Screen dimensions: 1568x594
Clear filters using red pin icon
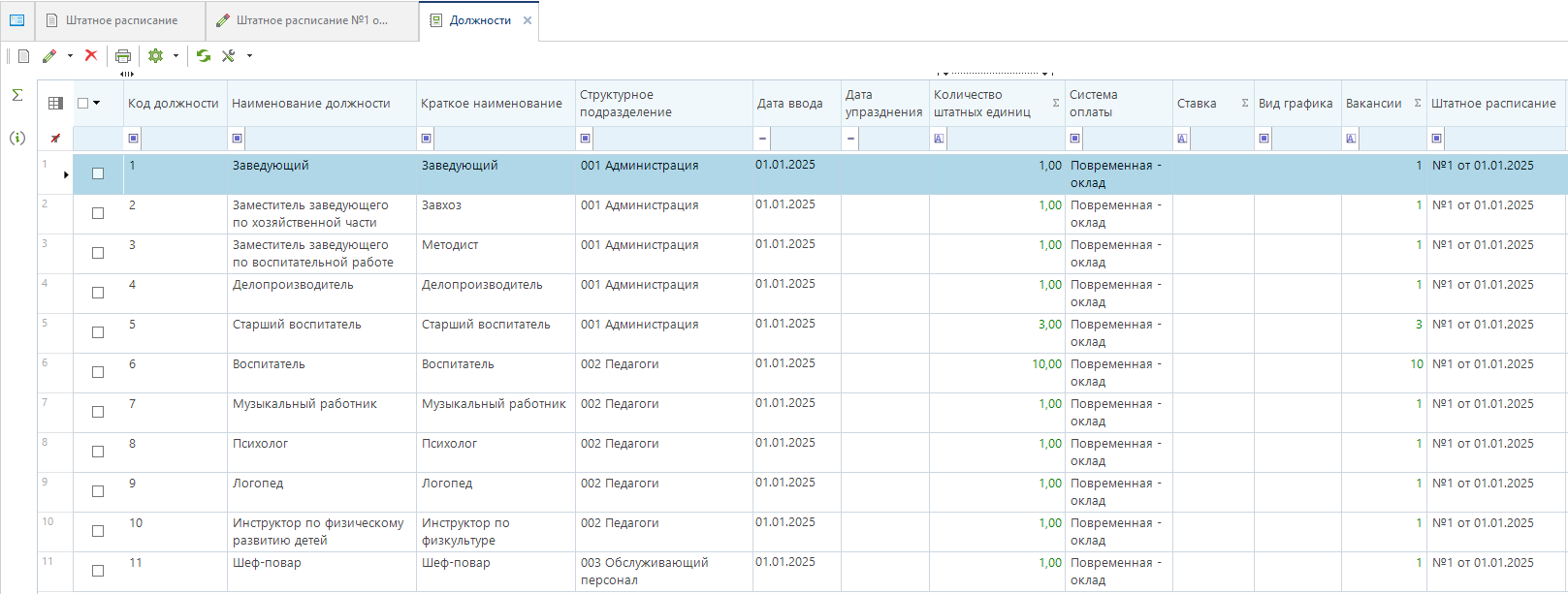click(55, 139)
